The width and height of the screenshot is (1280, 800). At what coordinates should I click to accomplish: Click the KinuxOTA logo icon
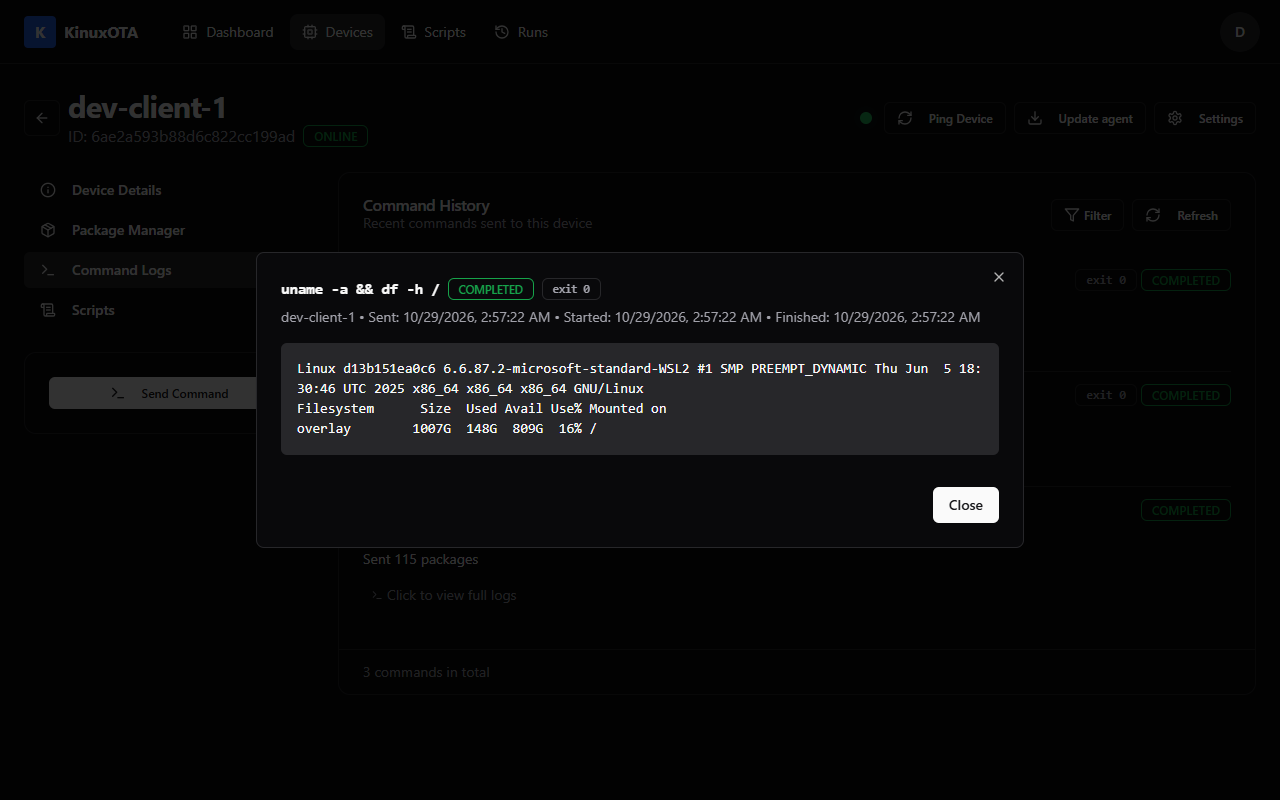point(40,32)
